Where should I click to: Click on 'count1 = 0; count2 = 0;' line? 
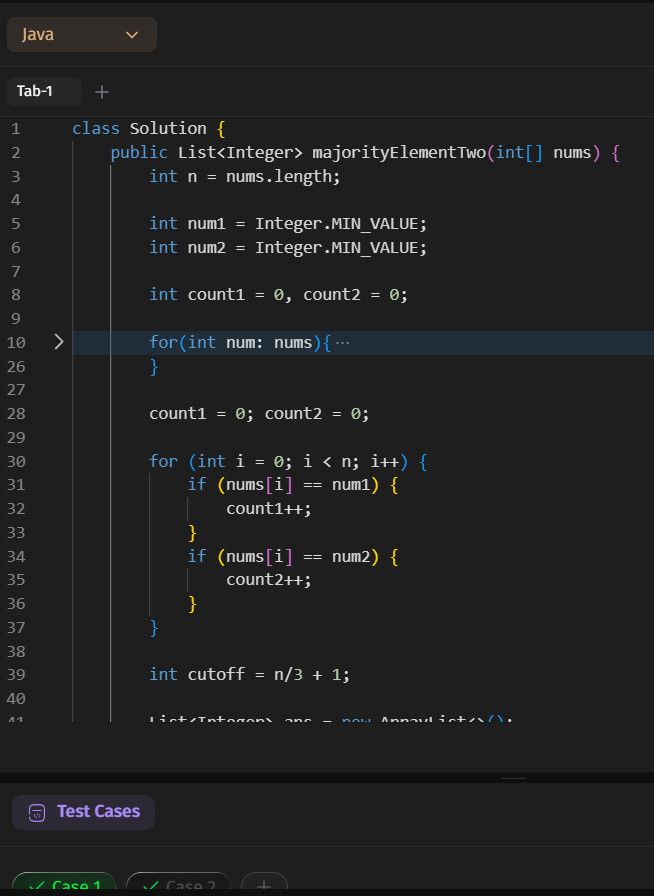coord(260,414)
